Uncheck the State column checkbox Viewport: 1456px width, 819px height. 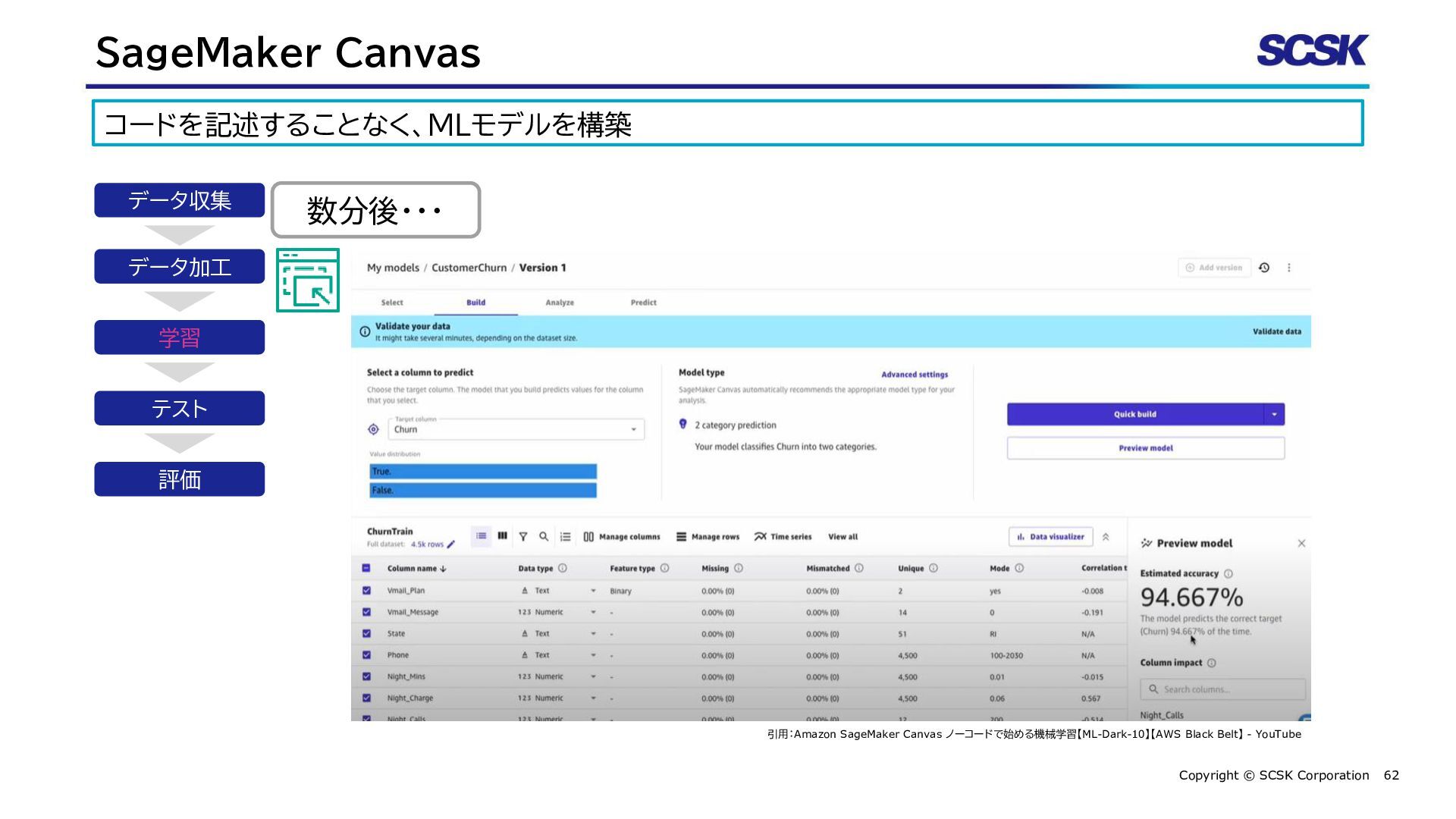click(366, 633)
